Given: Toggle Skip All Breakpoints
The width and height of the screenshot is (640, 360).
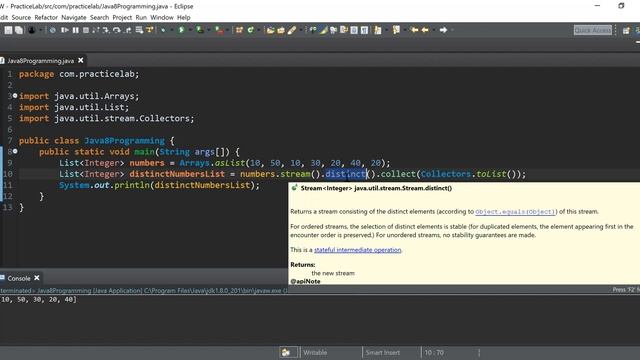Looking at the screenshot, I should (53, 30).
